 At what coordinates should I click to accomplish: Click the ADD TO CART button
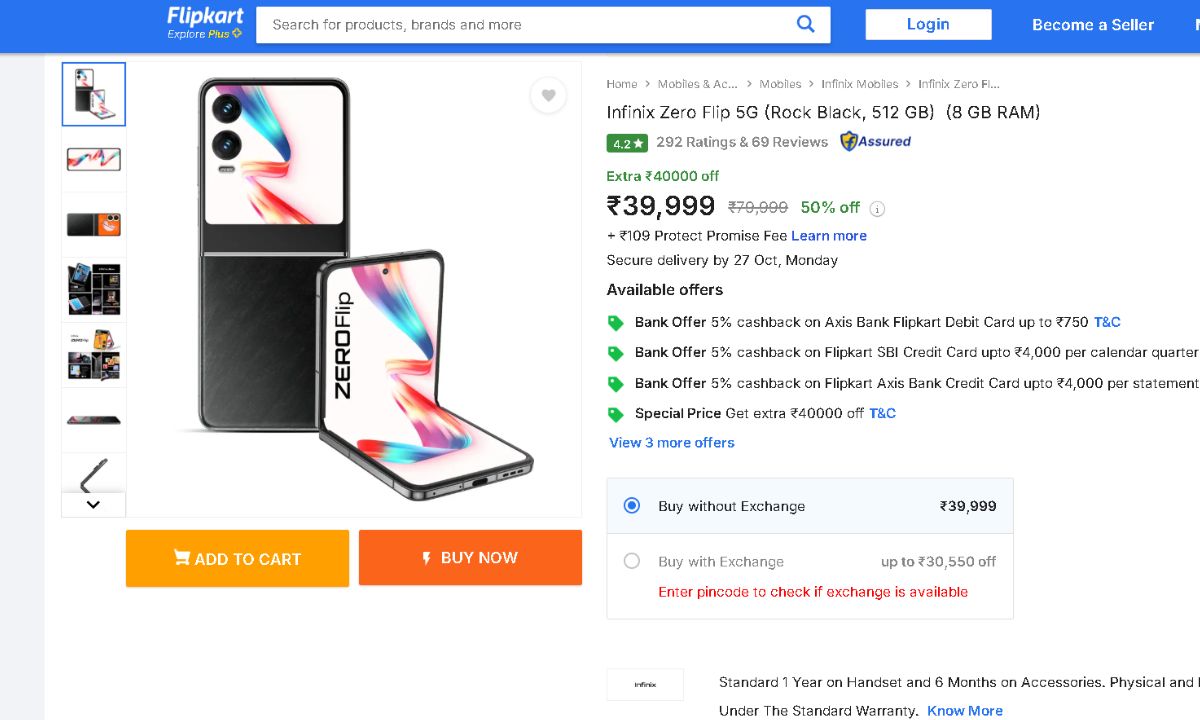pos(237,559)
